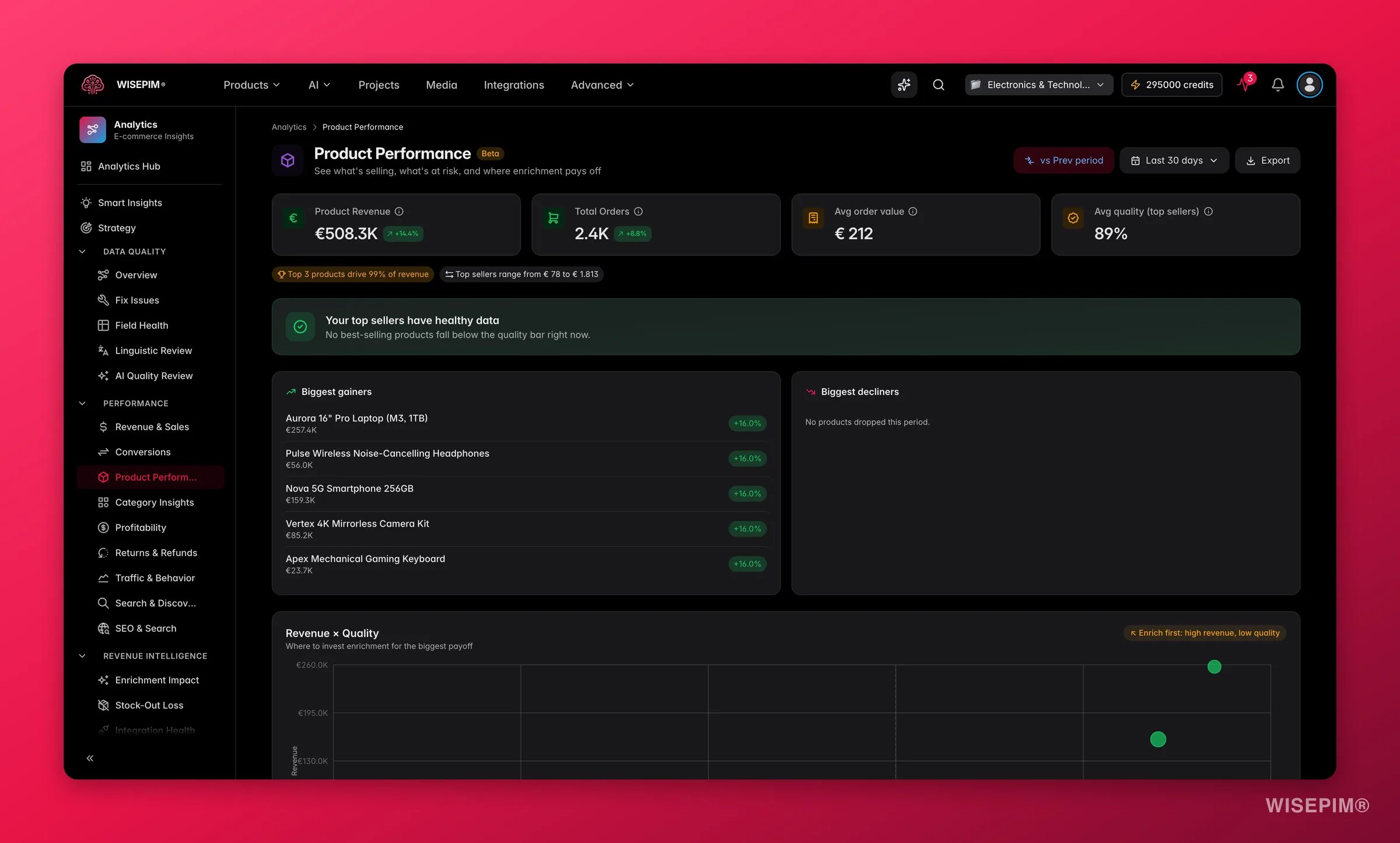Click Top 3 products drive 99% of revenue chip

pos(352,274)
